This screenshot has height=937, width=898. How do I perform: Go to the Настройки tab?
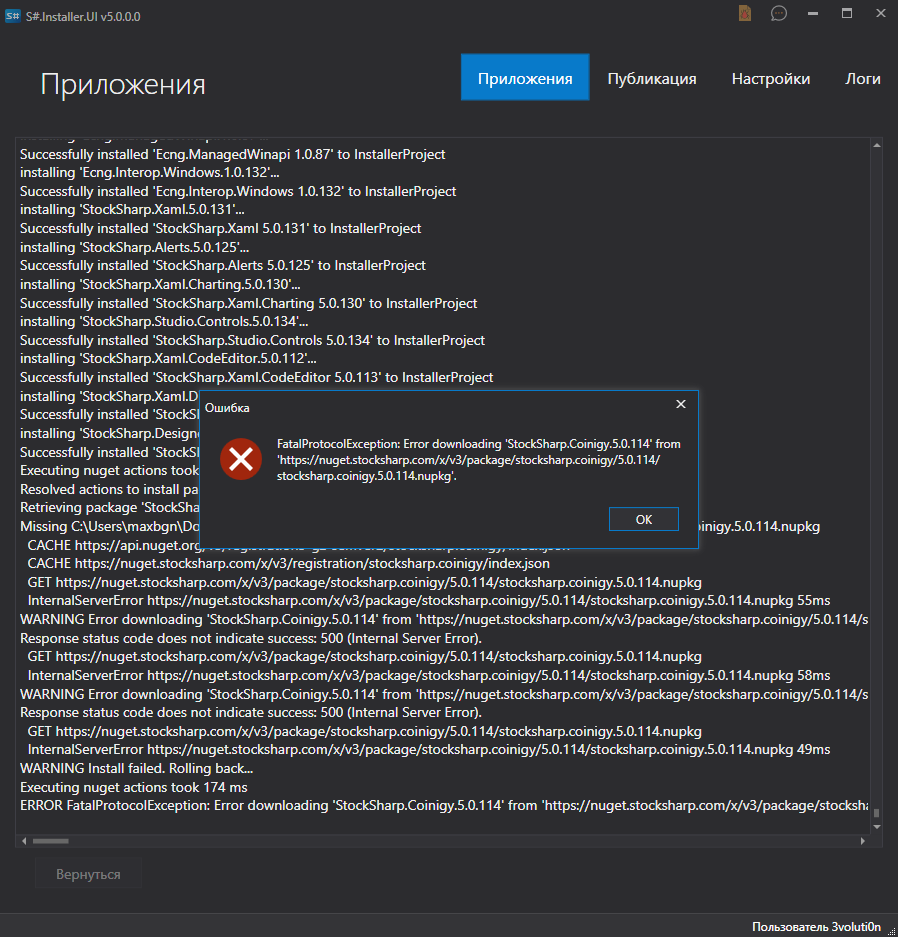coord(771,79)
